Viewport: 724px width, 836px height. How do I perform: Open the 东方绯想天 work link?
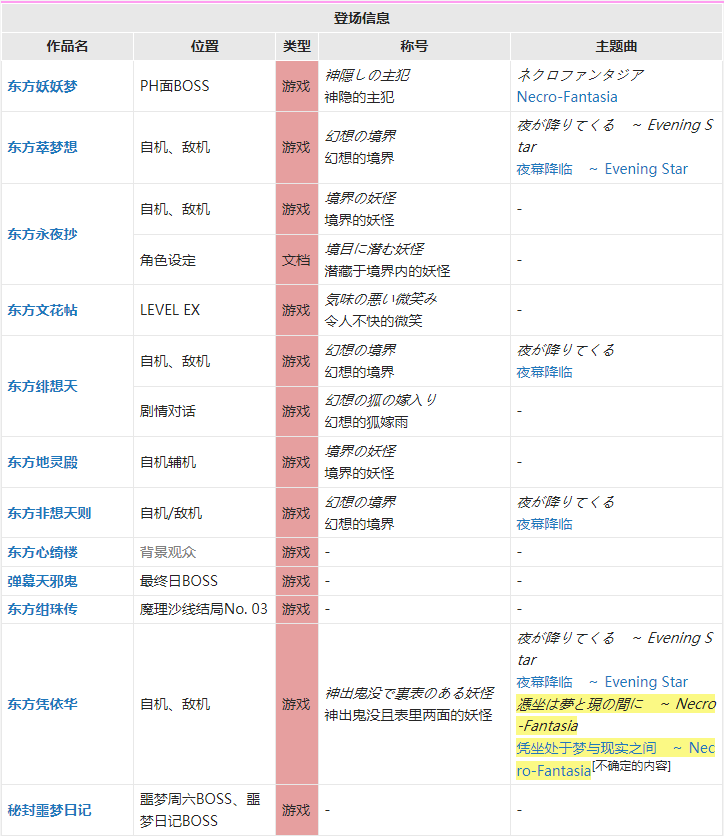click(42, 386)
